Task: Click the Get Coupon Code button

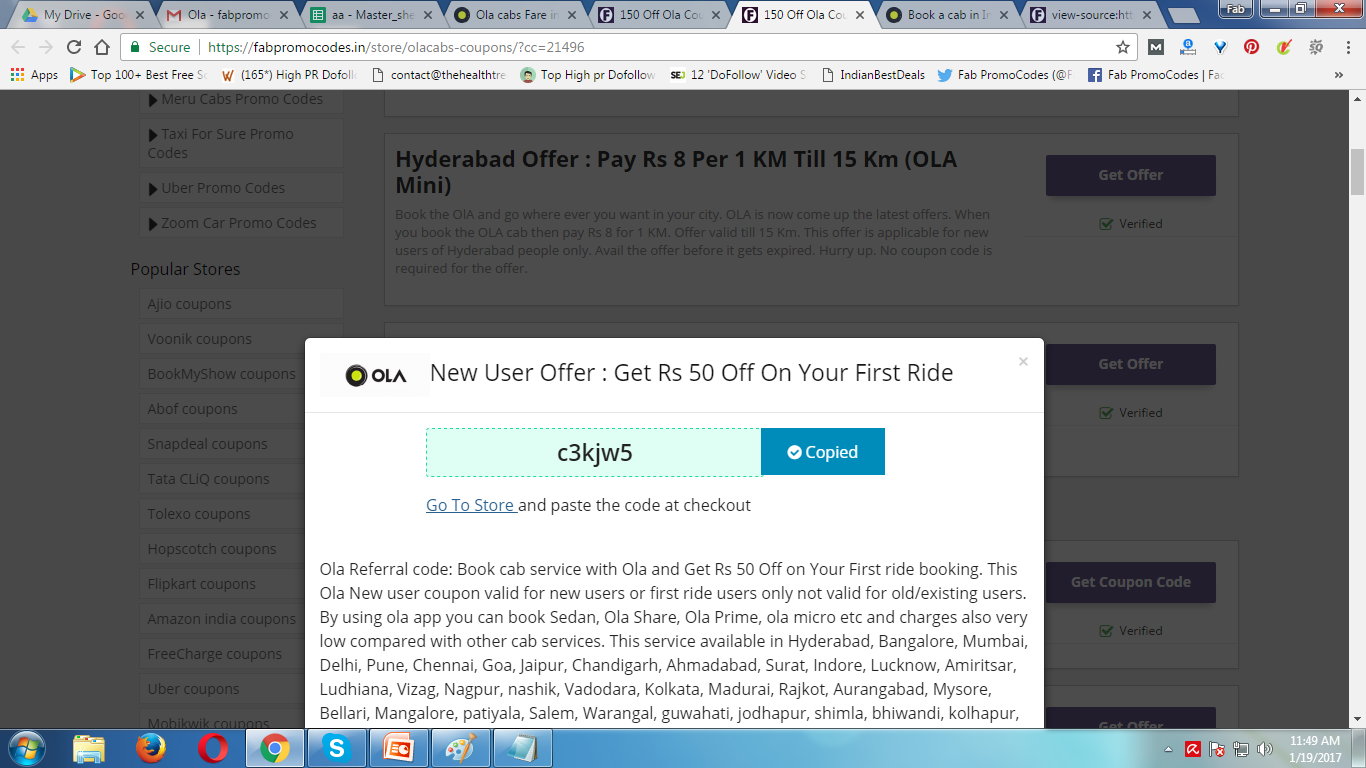Action: pyautogui.click(x=1131, y=582)
